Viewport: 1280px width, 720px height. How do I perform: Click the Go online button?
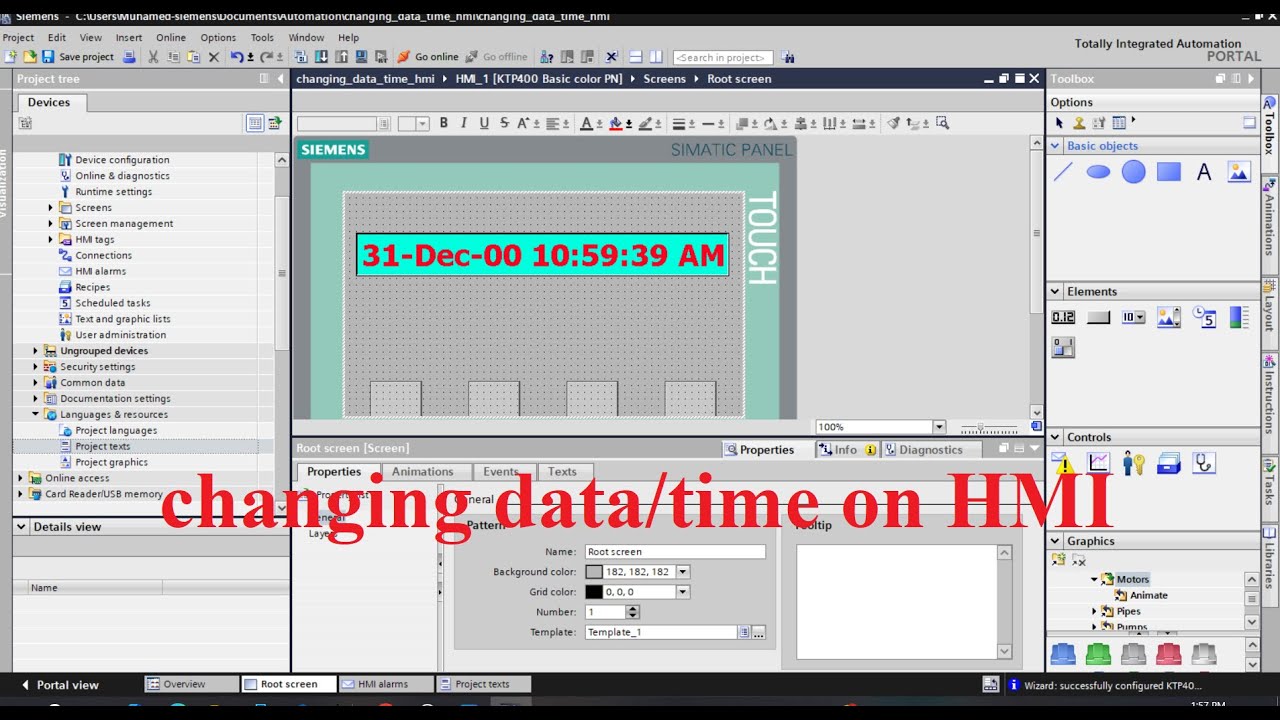click(428, 57)
